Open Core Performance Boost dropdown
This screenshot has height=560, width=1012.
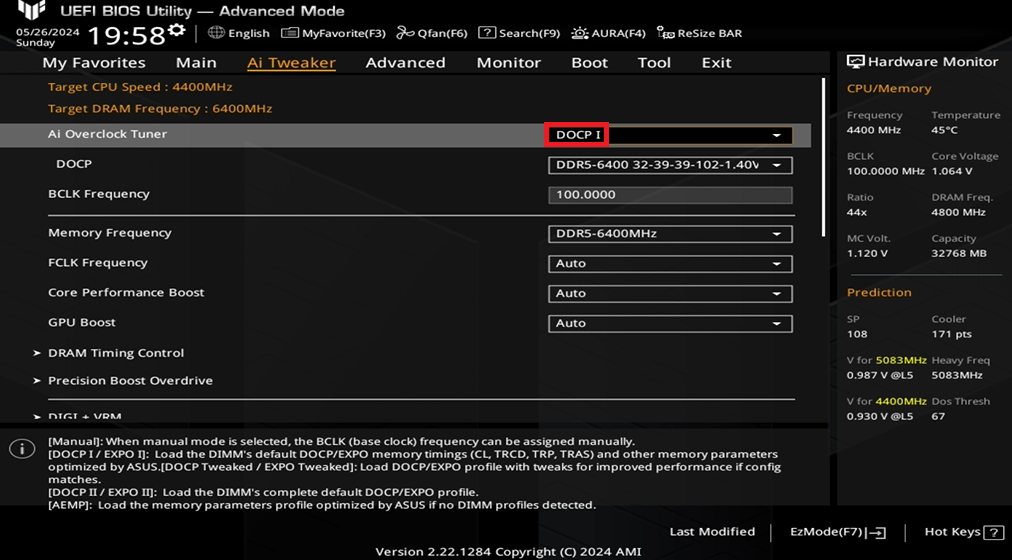pos(670,294)
